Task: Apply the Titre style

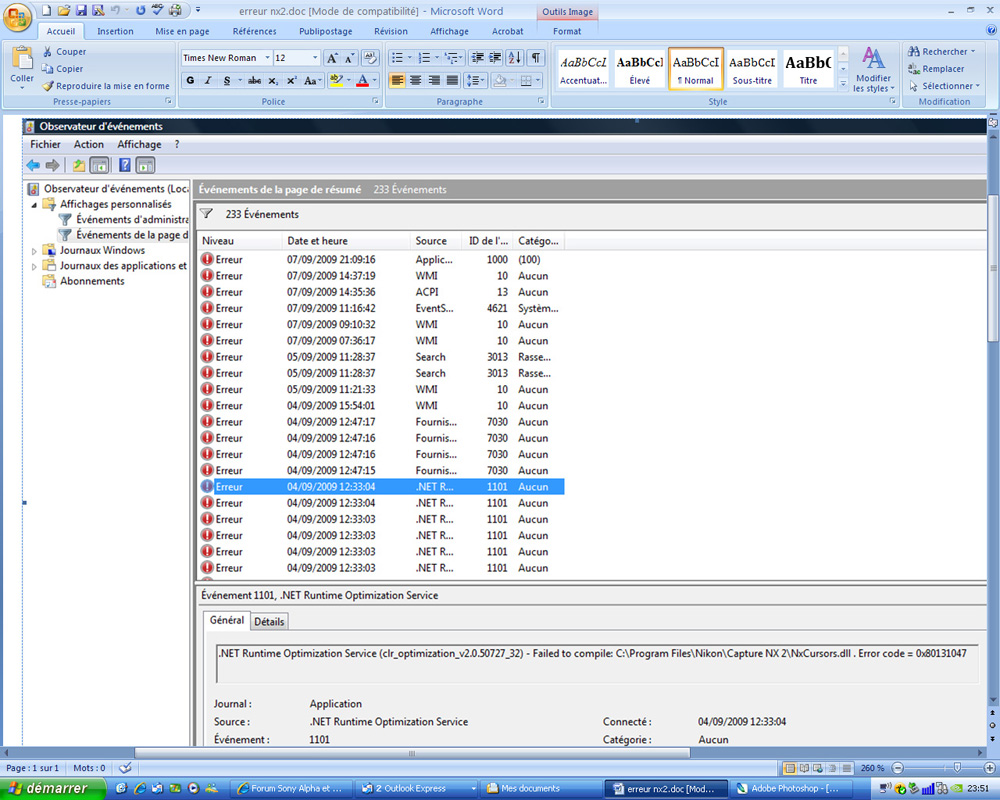Action: click(x=808, y=69)
